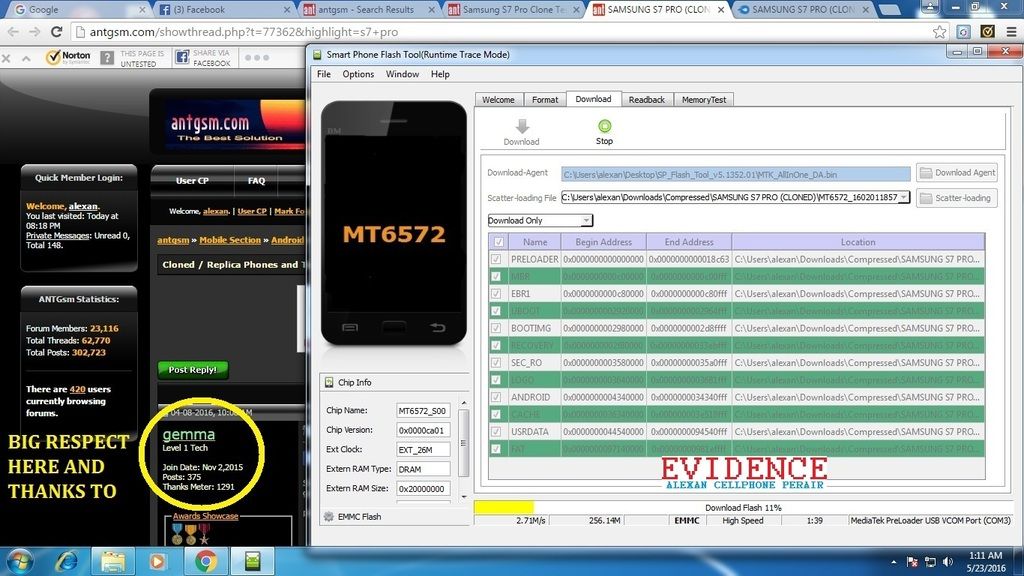Image resolution: width=1024 pixels, height=576 pixels.
Task: Click the browser address bar
Action: tap(500, 32)
